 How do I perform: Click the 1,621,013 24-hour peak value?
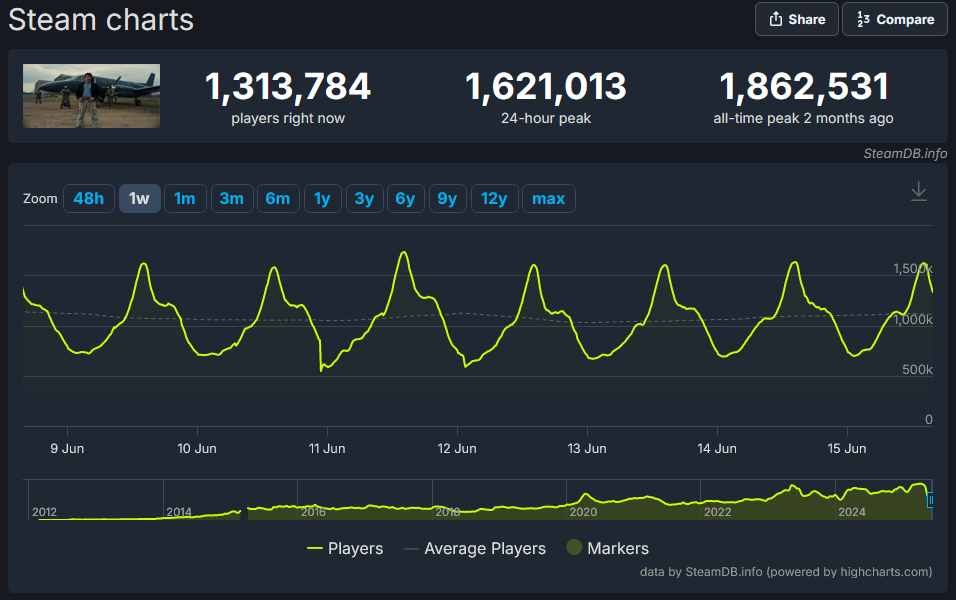coord(546,86)
